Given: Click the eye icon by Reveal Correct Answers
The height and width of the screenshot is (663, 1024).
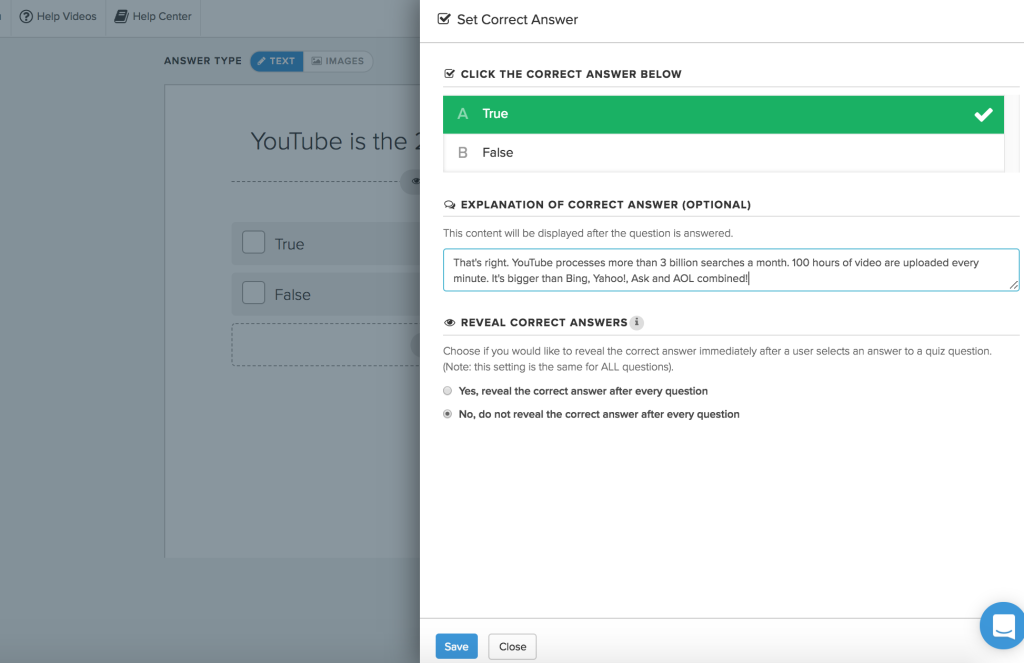Looking at the screenshot, I should coord(449,323).
